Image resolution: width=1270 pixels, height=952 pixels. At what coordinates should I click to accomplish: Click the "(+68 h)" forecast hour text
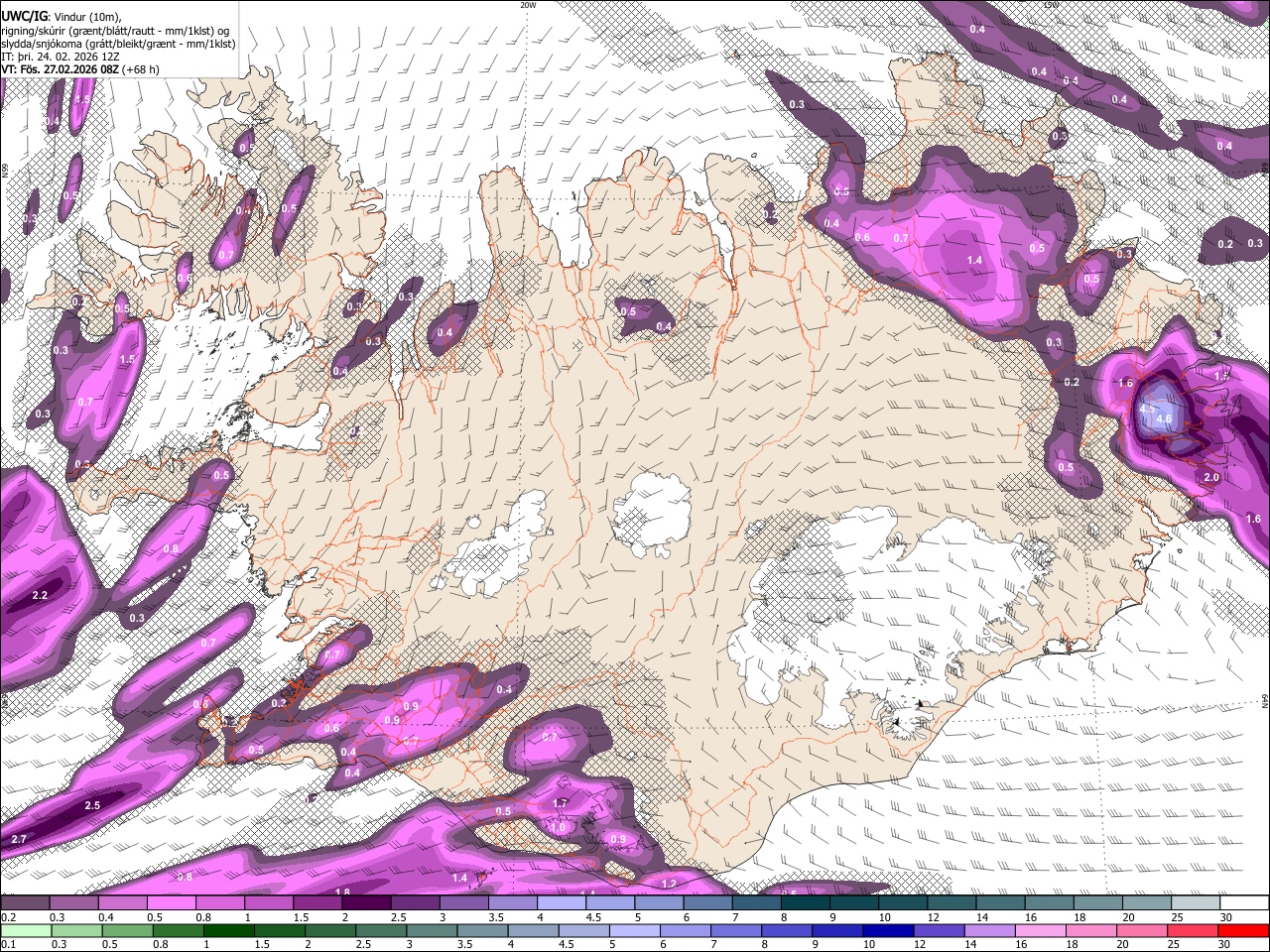click(143, 69)
